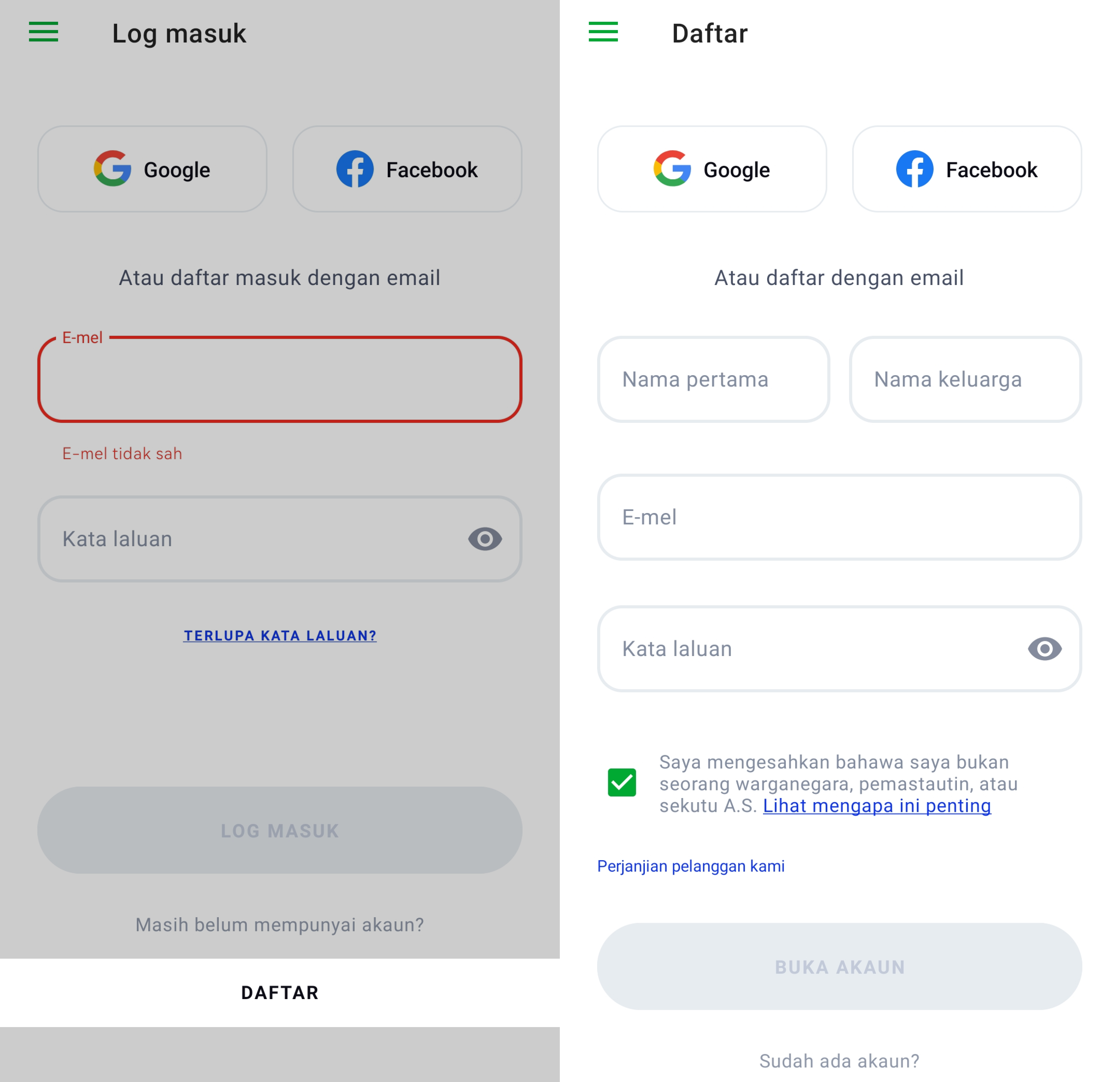
Task: Open hamburger menu on Daftar screen
Action: pyautogui.click(x=603, y=32)
